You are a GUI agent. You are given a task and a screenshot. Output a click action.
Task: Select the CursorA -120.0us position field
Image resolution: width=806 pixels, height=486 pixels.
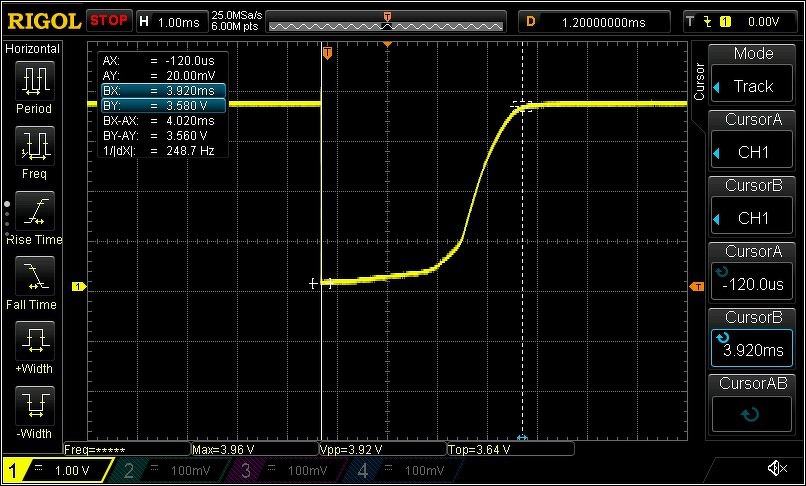pyautogui.click(x=752, y=281)
